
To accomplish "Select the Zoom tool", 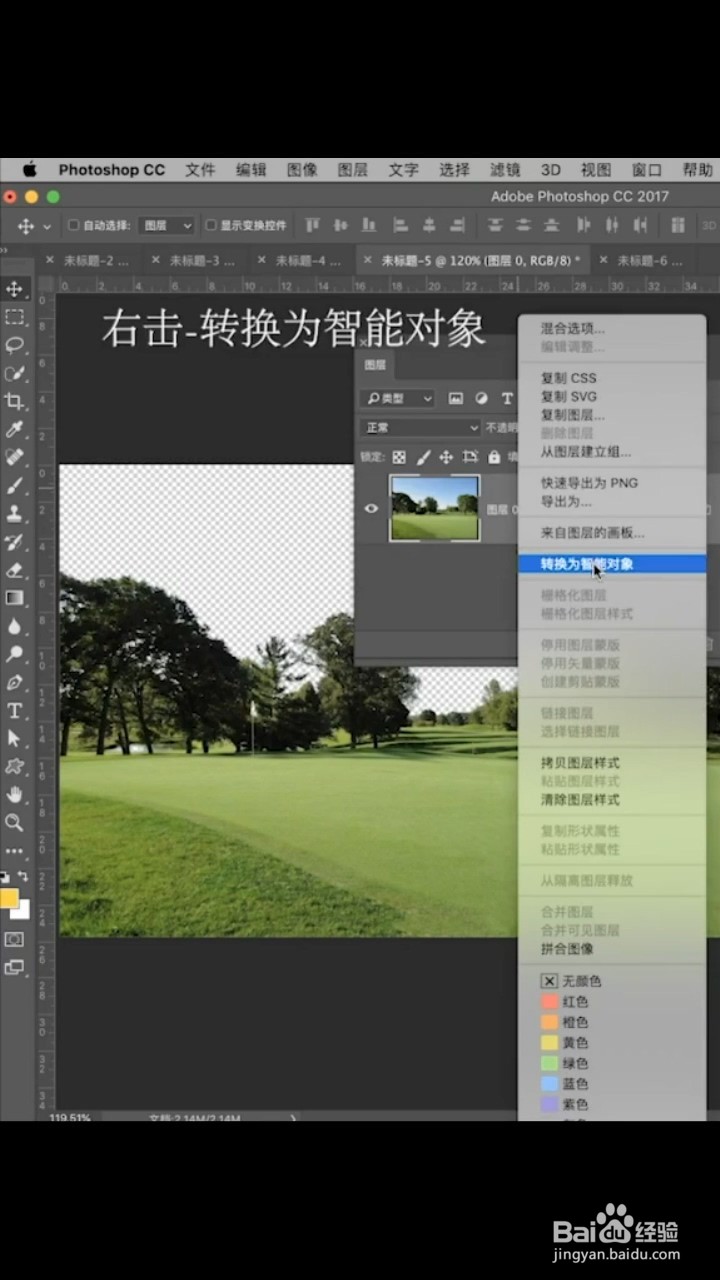I will coord(14,822).
